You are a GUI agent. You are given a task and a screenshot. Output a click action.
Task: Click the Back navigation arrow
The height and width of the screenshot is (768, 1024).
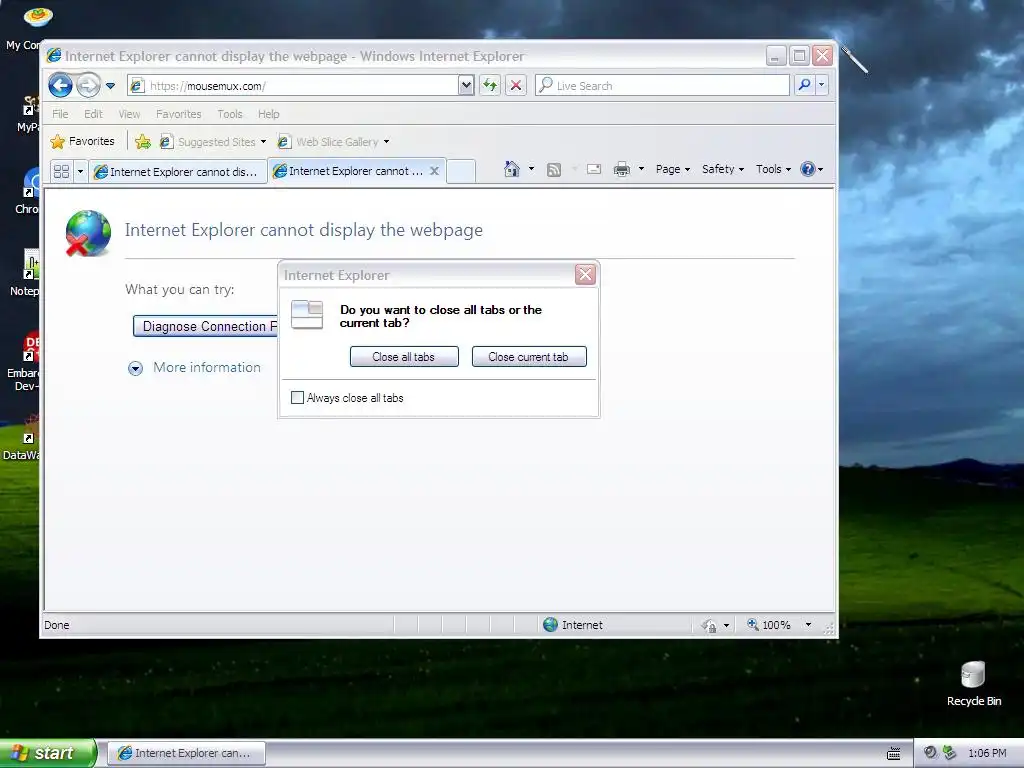[x=60, y=86]
